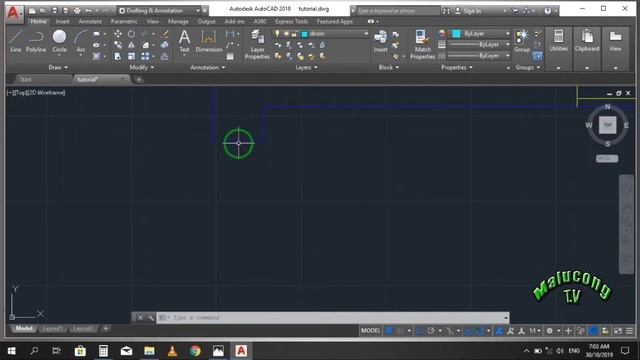
Task: Click the Plot (print) icon in quick access toolbar
Action: point(77,10)
